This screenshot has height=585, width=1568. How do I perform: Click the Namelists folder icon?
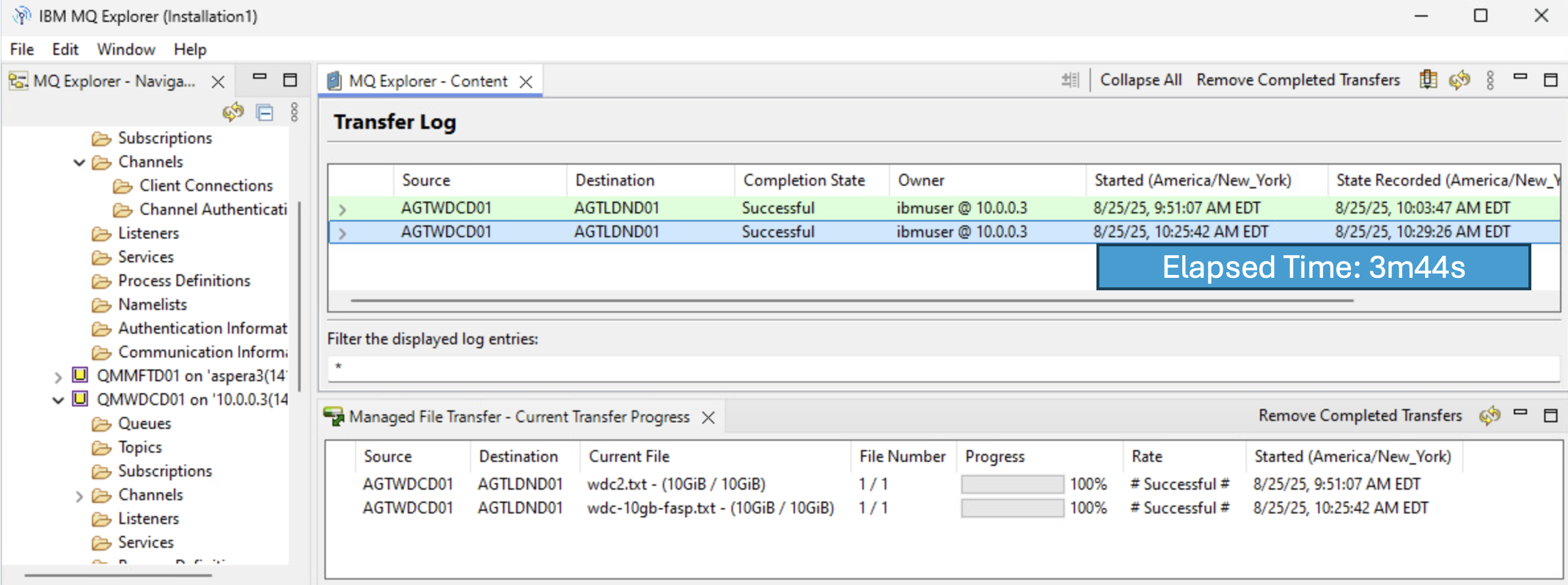(101, 305)
